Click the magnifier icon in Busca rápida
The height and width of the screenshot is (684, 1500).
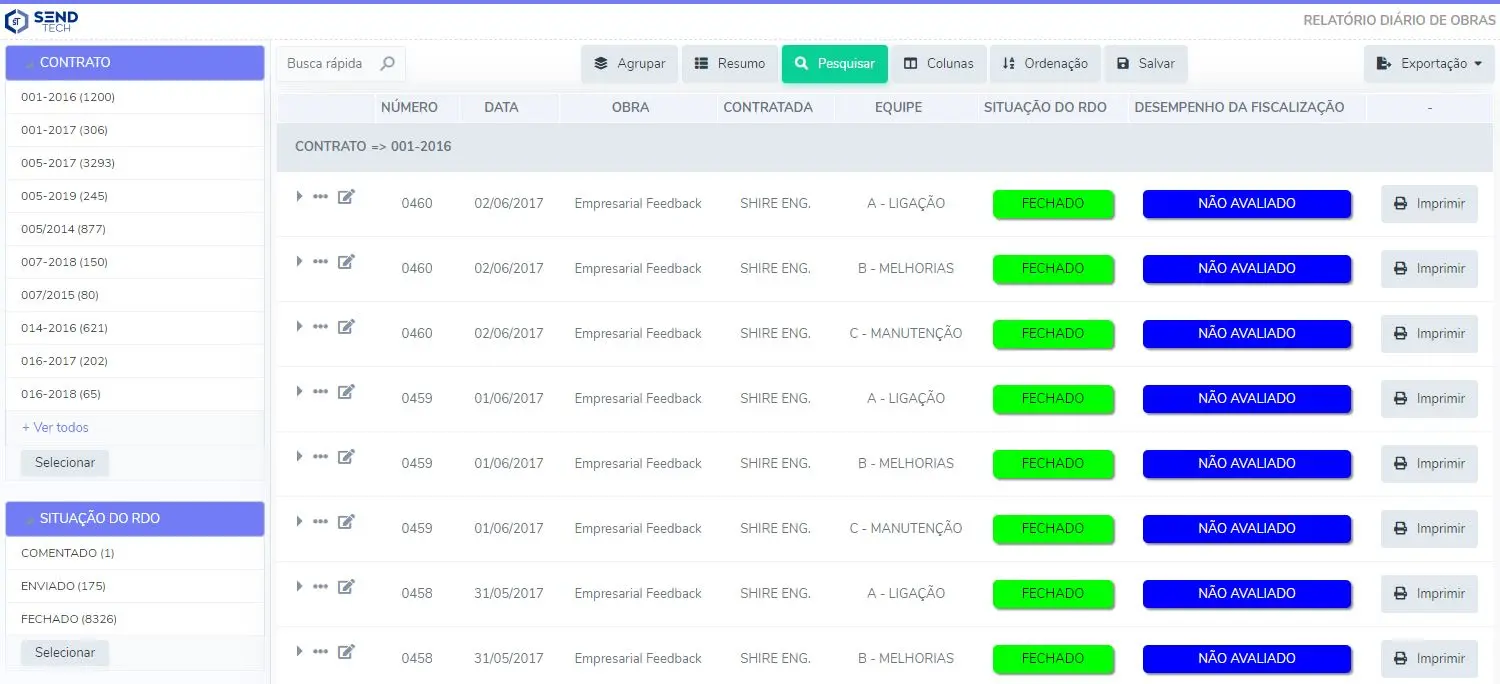(x=387, y=63)
